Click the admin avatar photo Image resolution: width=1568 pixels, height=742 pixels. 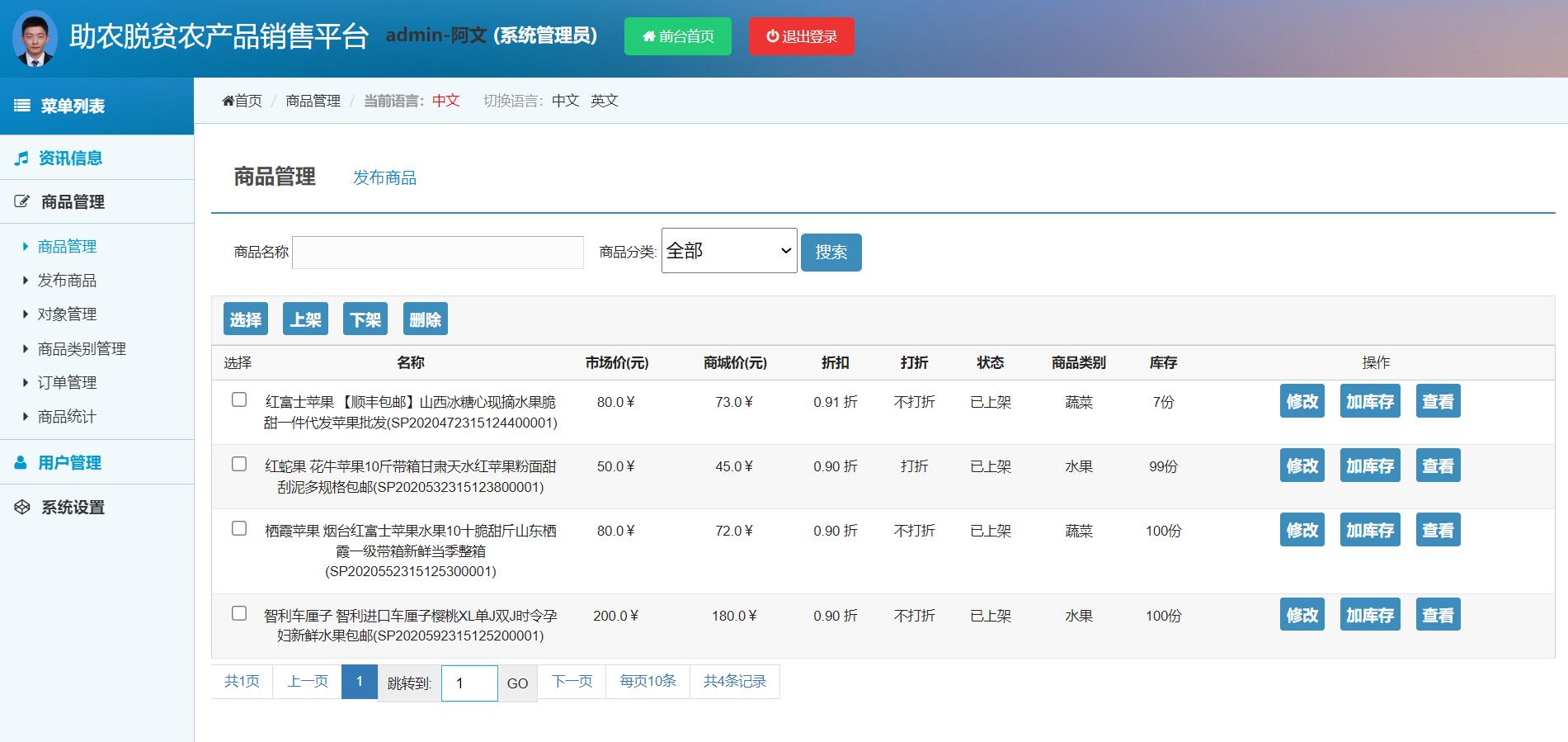(x=35, y=38)
